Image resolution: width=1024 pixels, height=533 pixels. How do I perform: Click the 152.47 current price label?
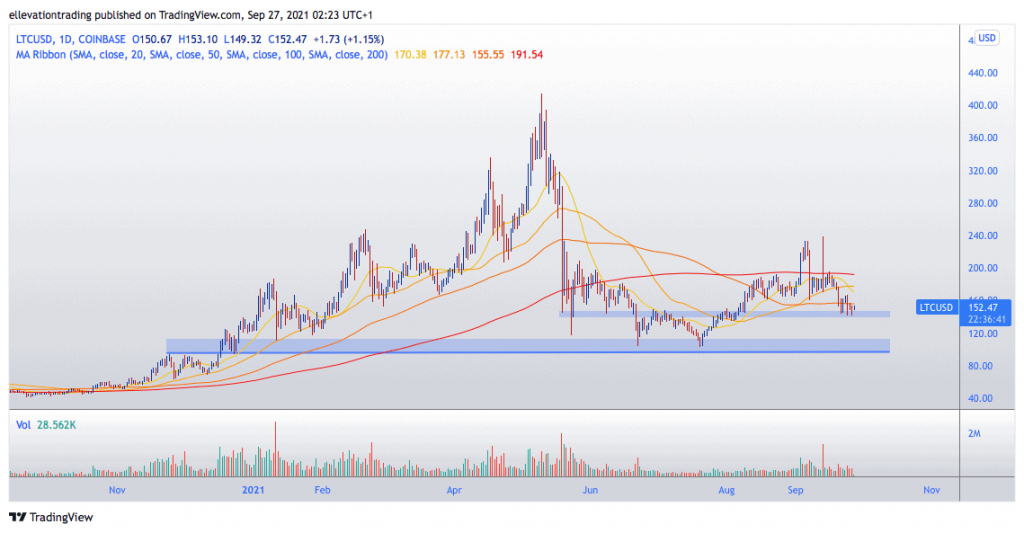coord(982,308)
